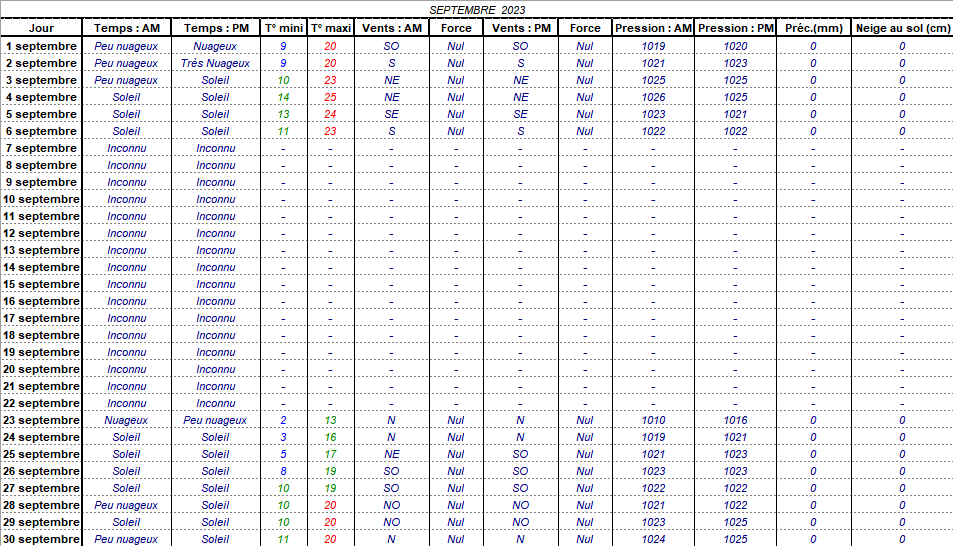The image size is (953, 546).
Task: Select the 1026 pressure value cell
Action: (x=653, y=97)
